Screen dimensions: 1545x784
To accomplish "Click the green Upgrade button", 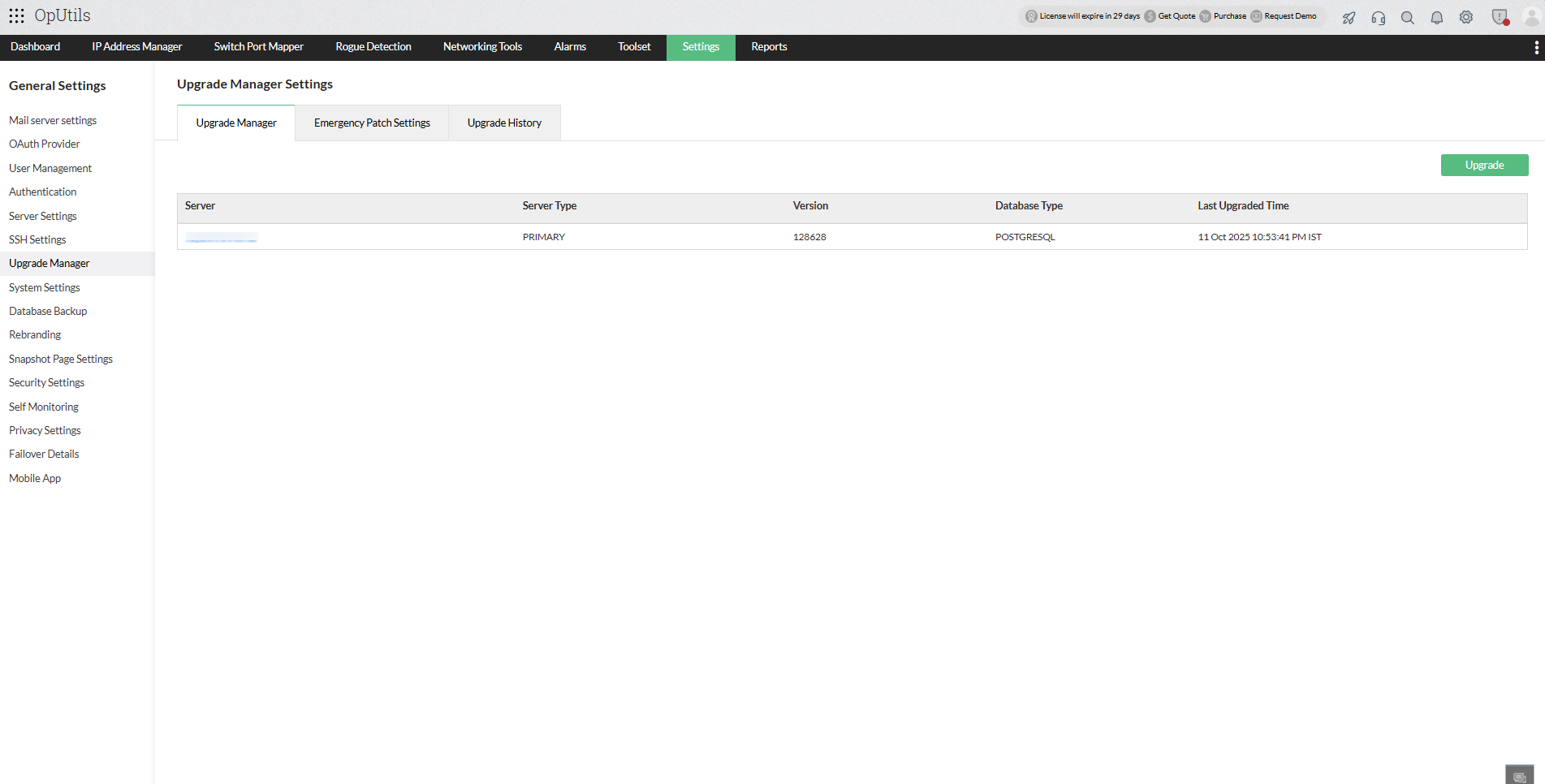I will [1485, 166].
